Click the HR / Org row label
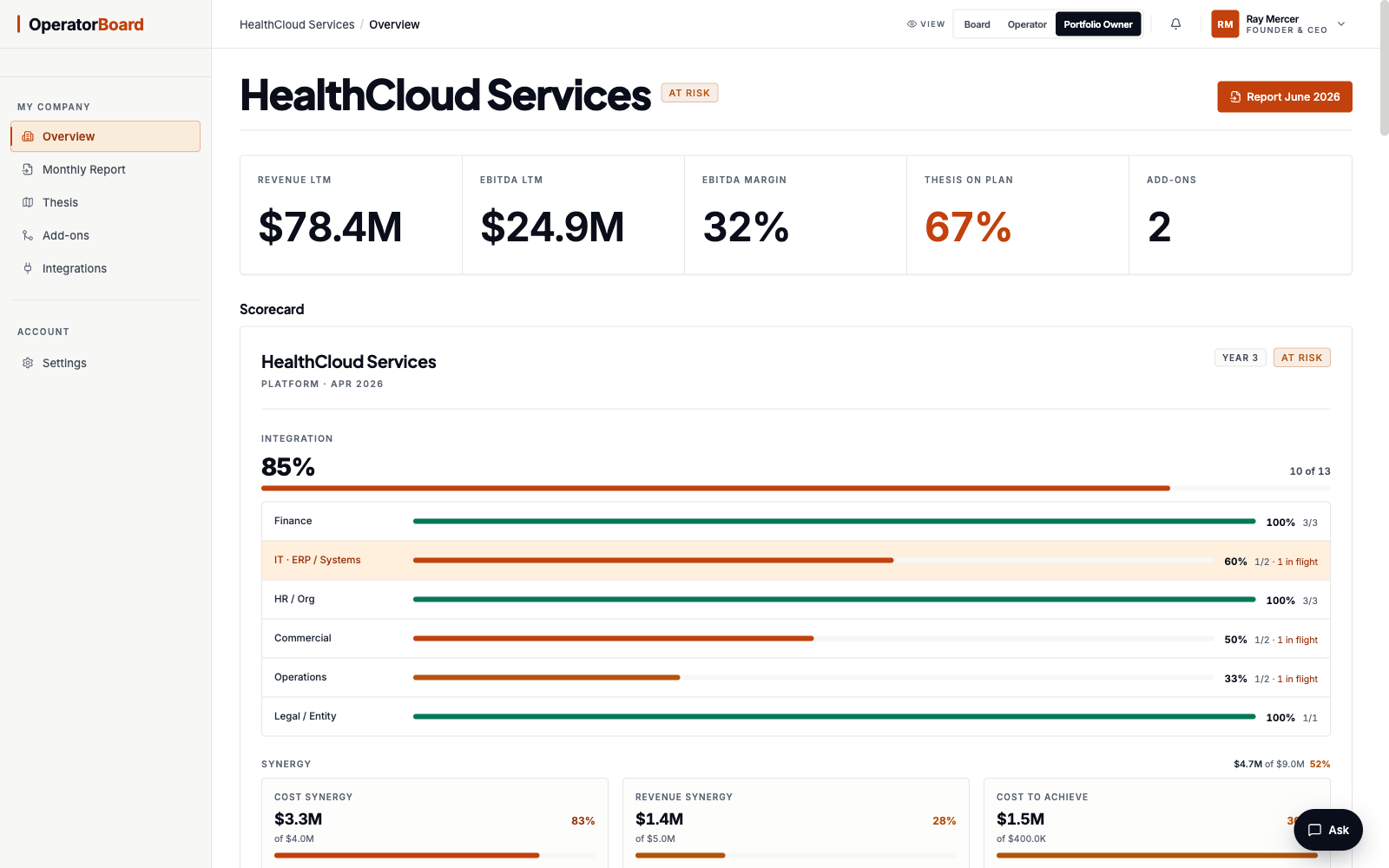Screen dimensions: 1389x868 (x=294, y=599)
